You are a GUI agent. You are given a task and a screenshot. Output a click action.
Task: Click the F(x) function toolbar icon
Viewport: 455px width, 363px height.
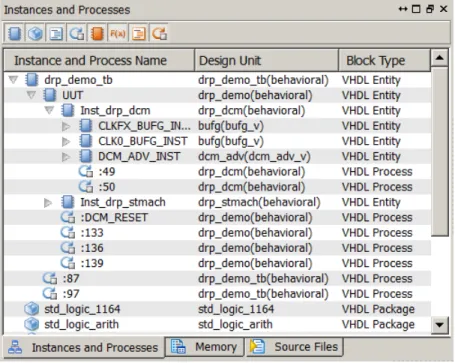tap(118, 33)
